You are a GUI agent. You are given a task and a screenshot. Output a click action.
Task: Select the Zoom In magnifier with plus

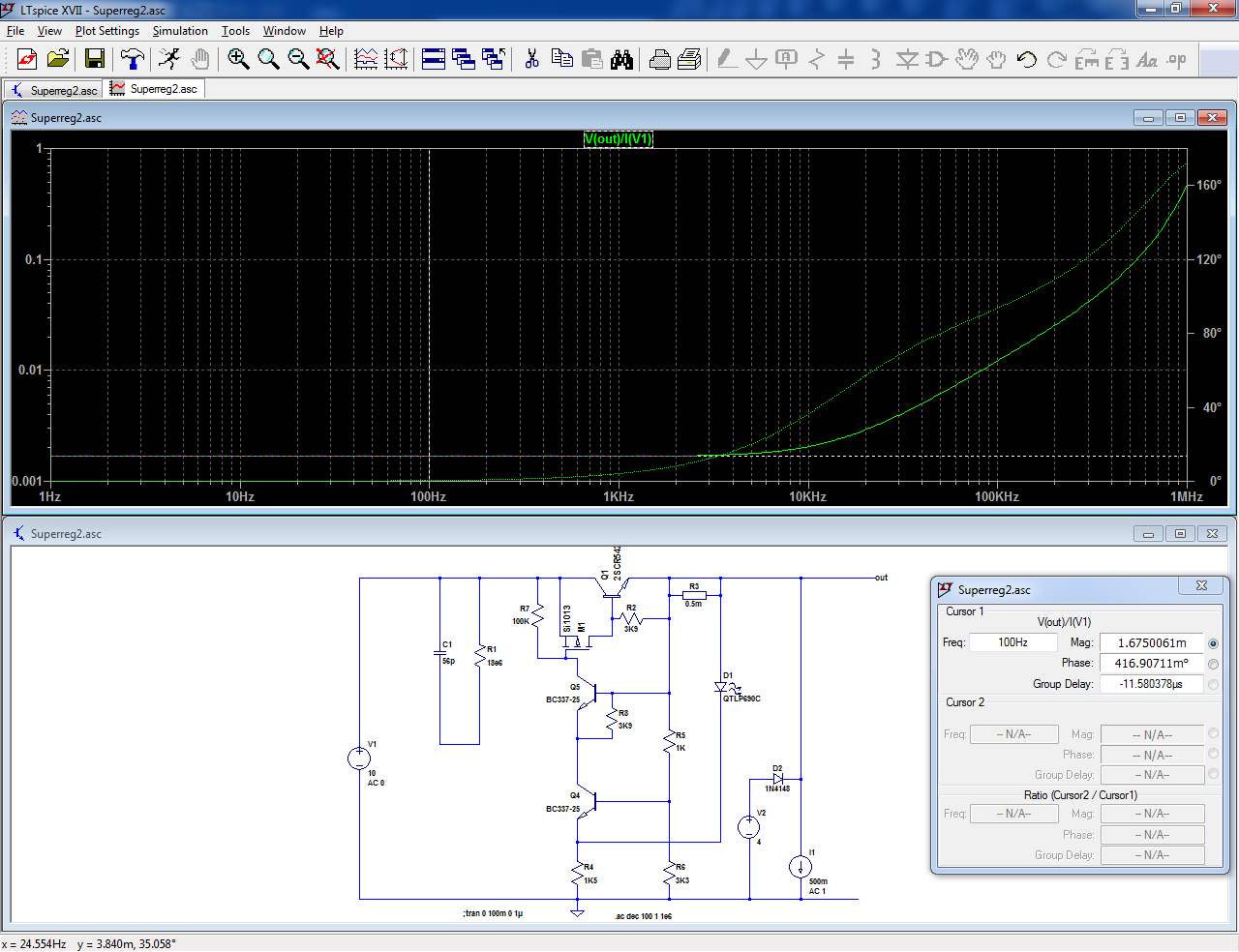tap(238, 60)
